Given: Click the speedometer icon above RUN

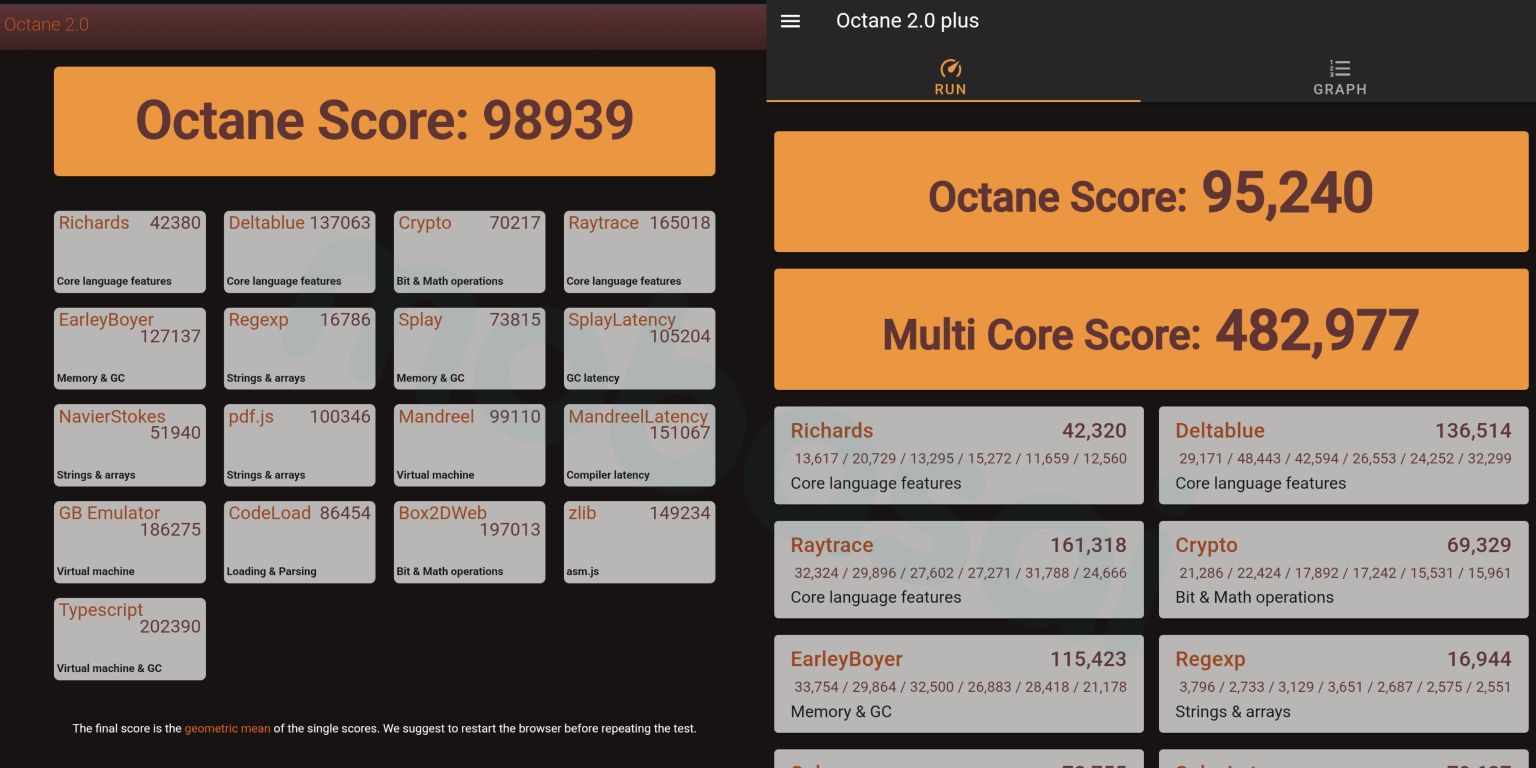Looking at the screenshot, I should tap(951, 69).
